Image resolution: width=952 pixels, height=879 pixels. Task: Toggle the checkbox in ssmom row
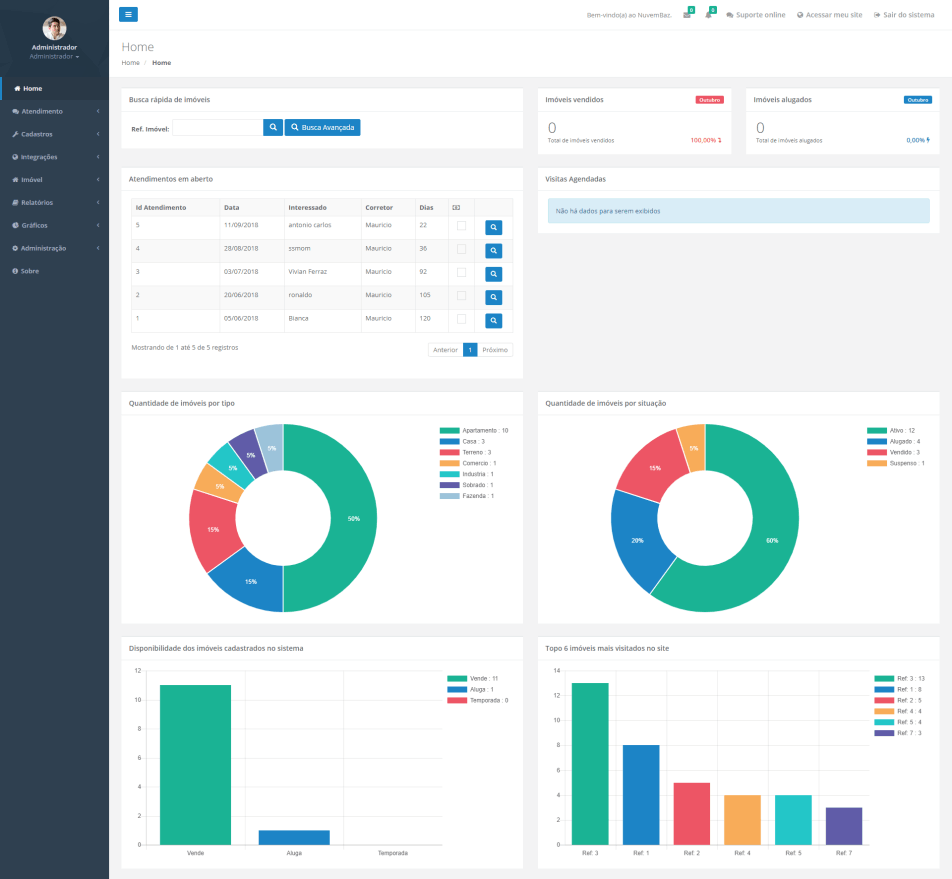(x=461, y=249)
